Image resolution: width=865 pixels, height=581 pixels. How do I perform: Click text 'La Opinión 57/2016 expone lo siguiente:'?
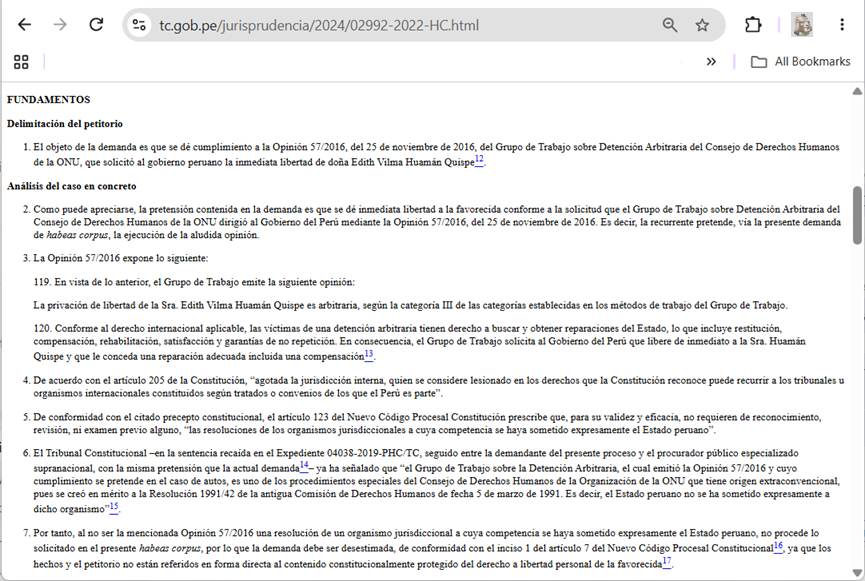pos(121,258)
